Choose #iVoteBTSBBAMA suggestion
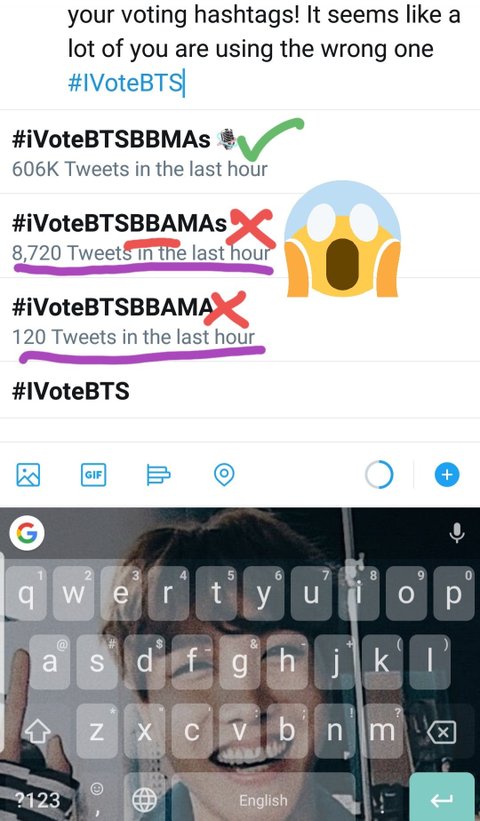Viewport: 480px width, 821px height. [240, 319]
